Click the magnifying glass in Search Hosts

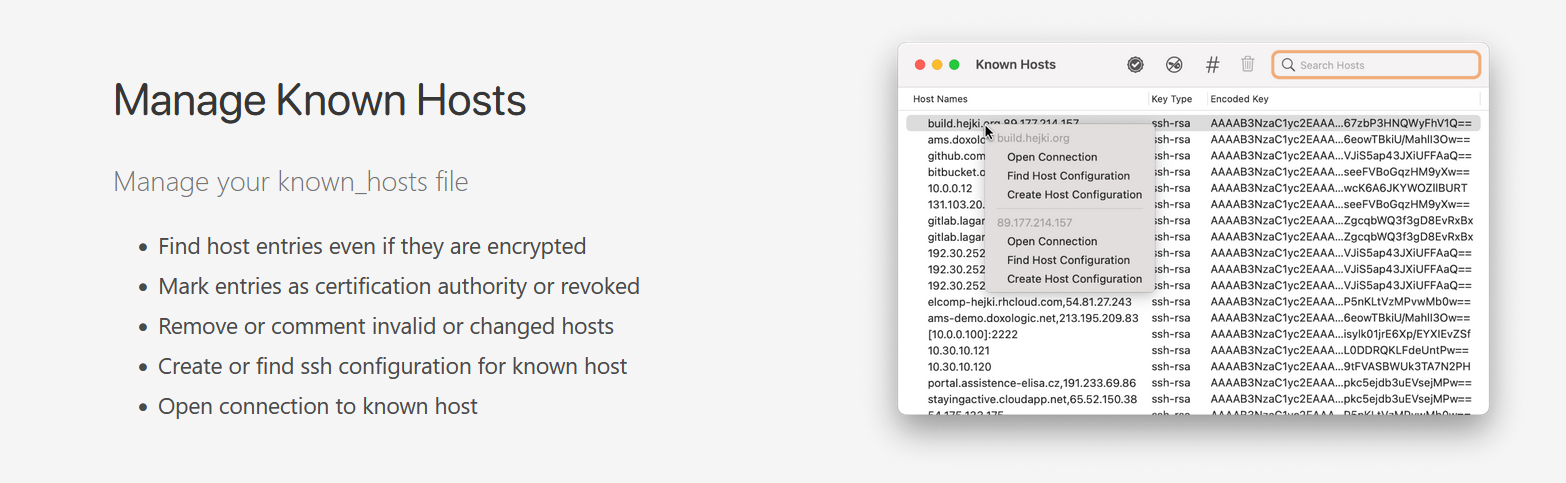(1288, 65)
